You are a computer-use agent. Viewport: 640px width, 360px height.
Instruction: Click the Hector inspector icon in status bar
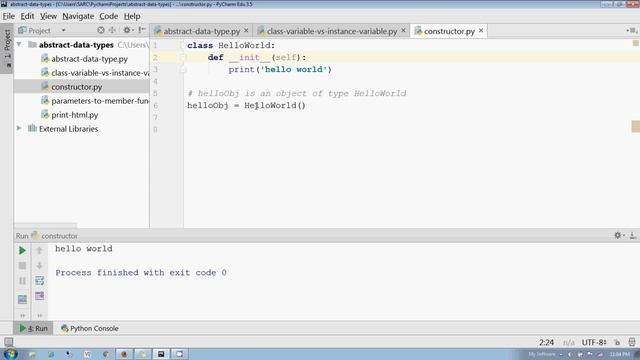coord(632,342)
